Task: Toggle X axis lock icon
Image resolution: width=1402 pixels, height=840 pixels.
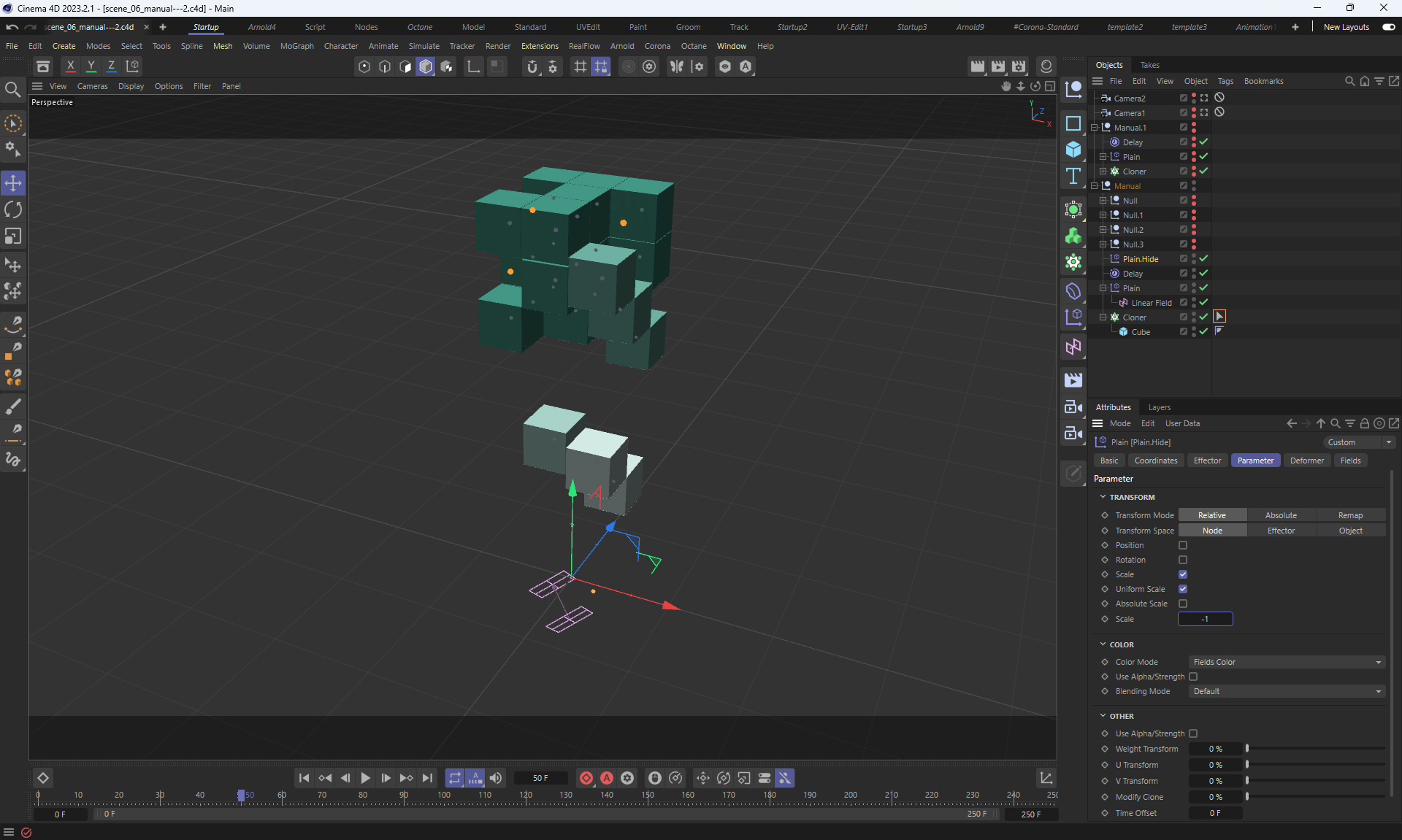Action: pyautogui.click(x=70, y=66)
